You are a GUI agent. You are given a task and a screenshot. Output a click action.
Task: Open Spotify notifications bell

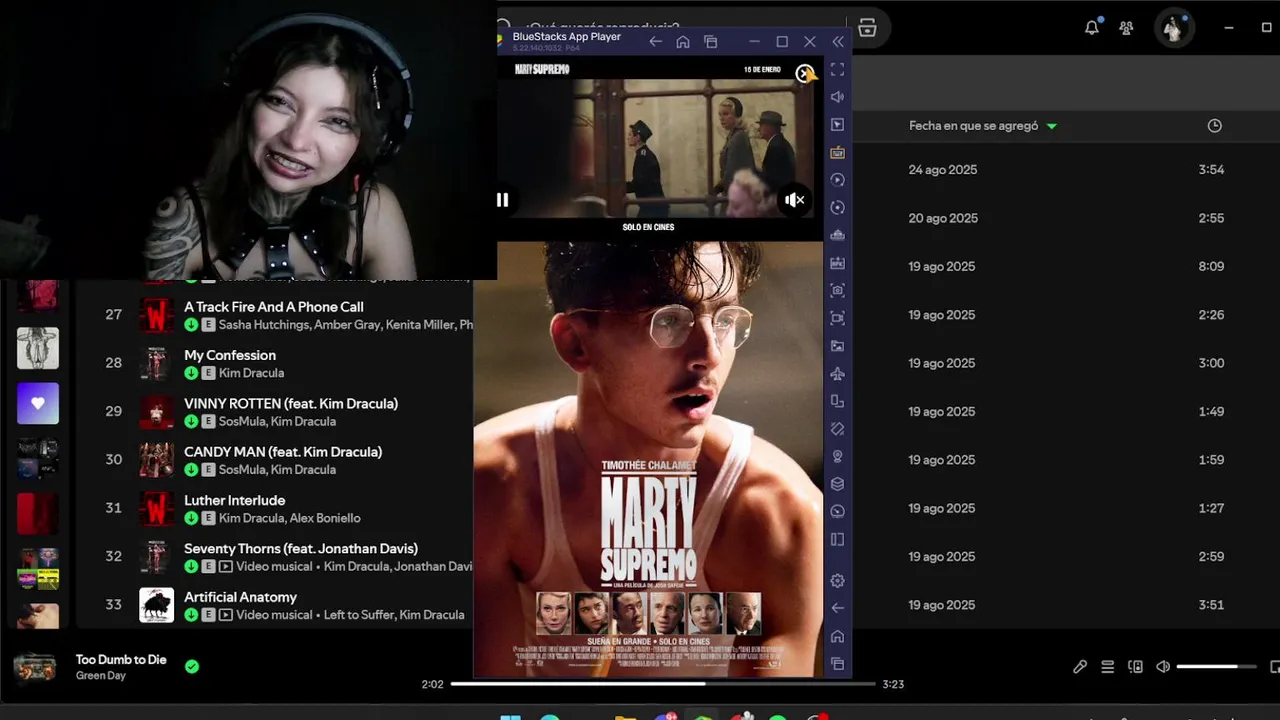1092,28
